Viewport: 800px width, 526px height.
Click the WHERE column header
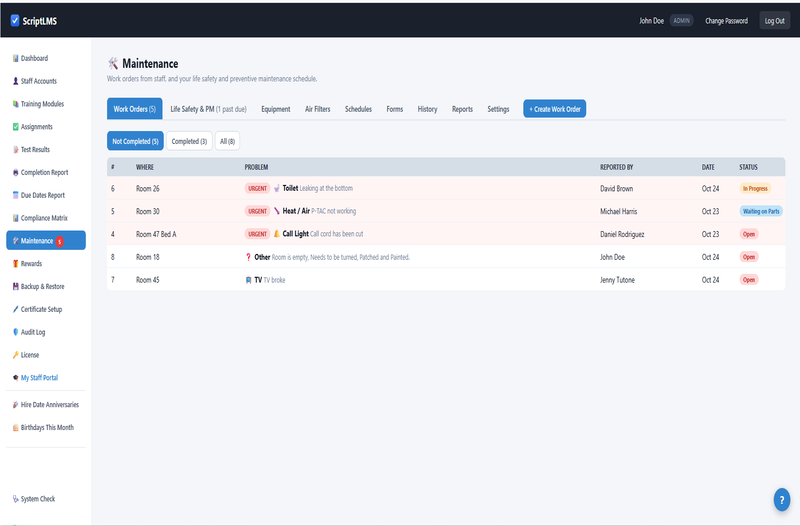pos(145,167)
